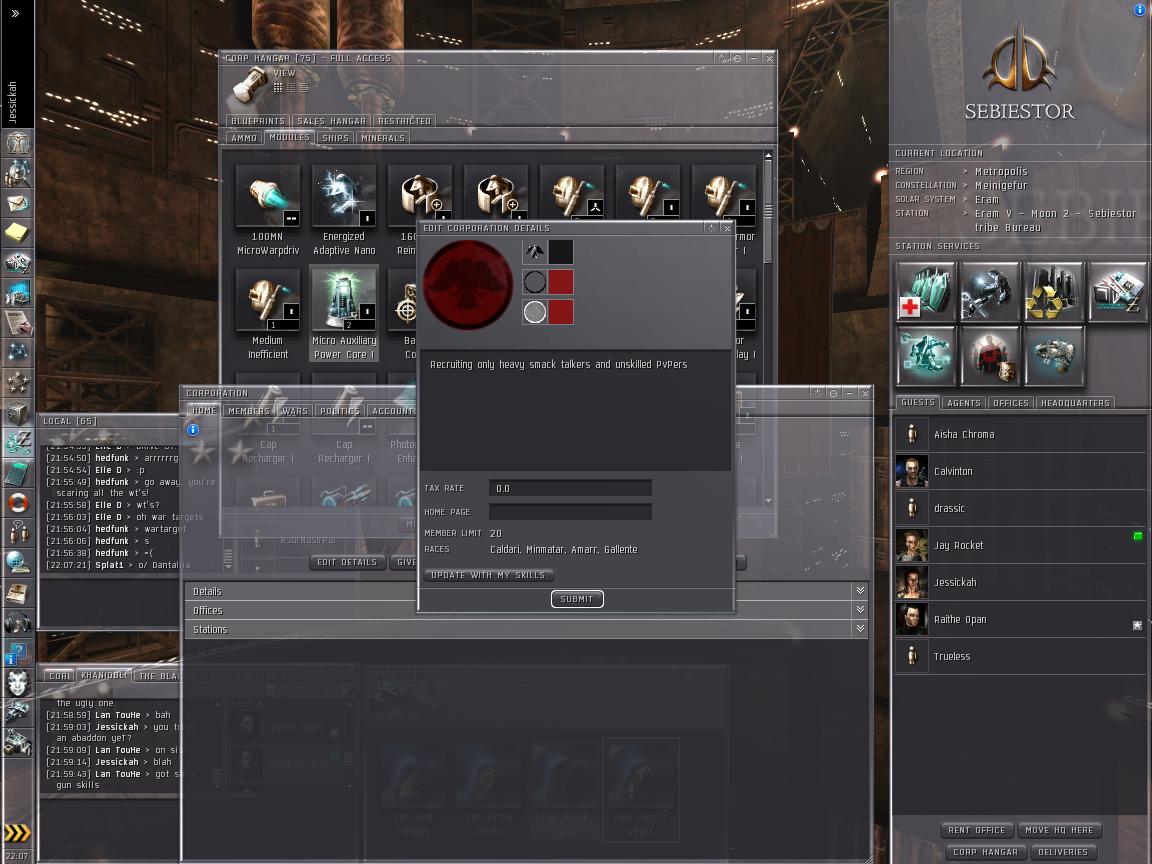Open the Ammo division tab

point(244,137)
